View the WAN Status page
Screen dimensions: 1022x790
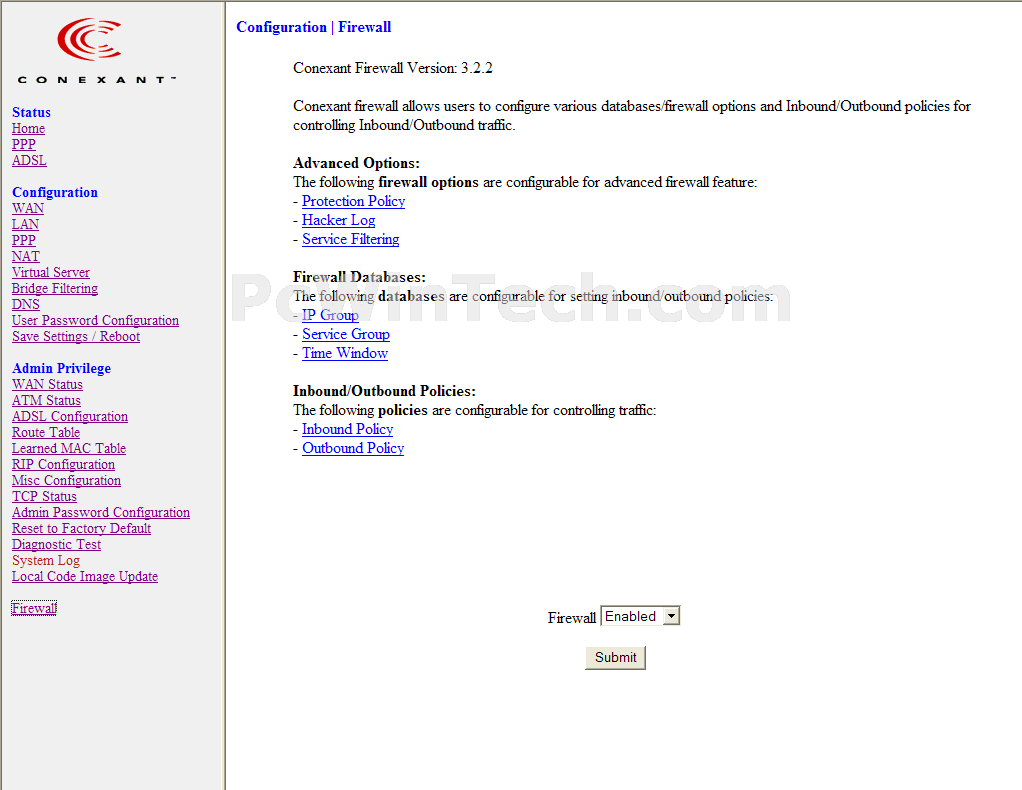point(47,385)
